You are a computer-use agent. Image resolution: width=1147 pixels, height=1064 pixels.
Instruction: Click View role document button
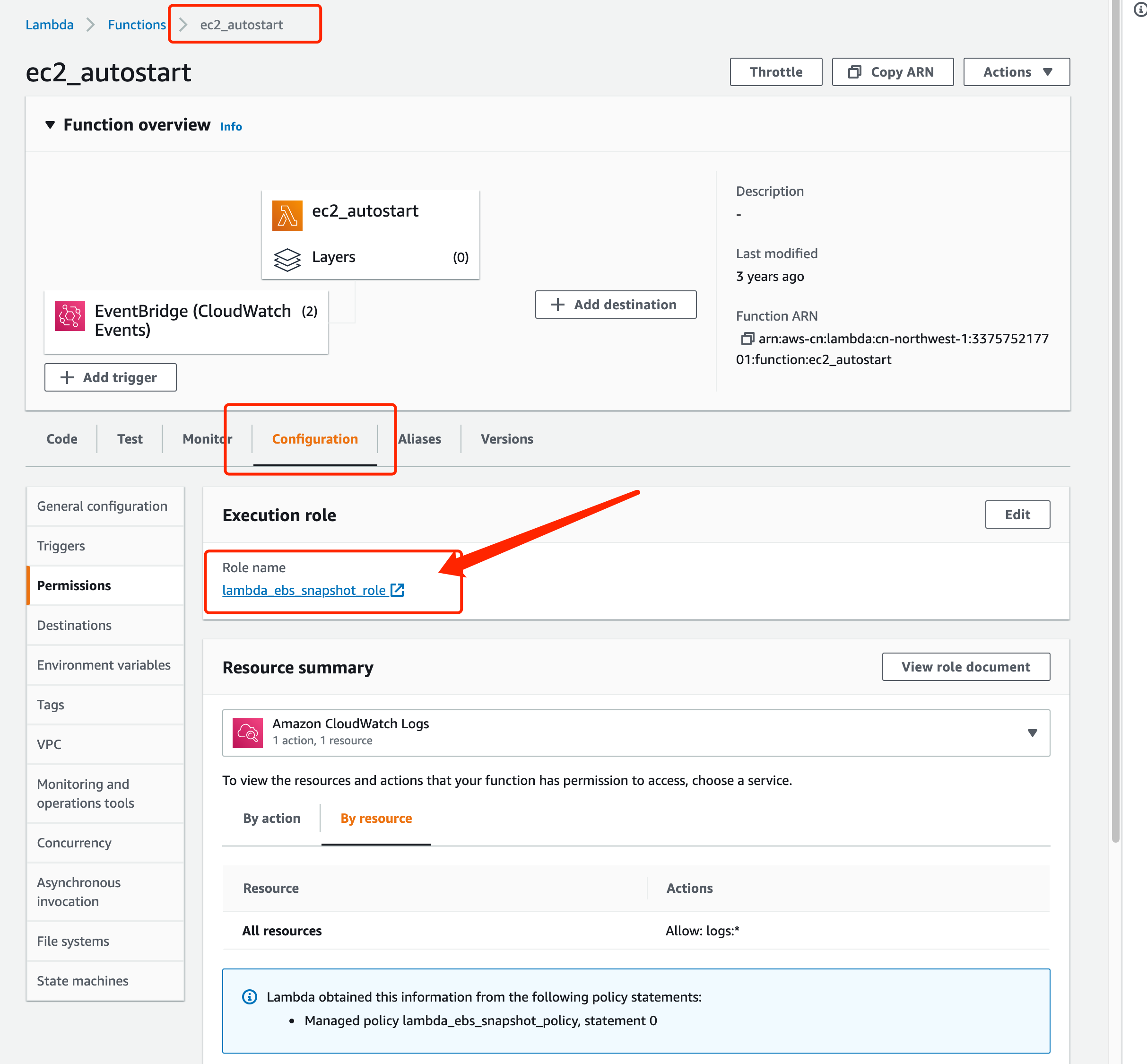[x=965, y=667]
